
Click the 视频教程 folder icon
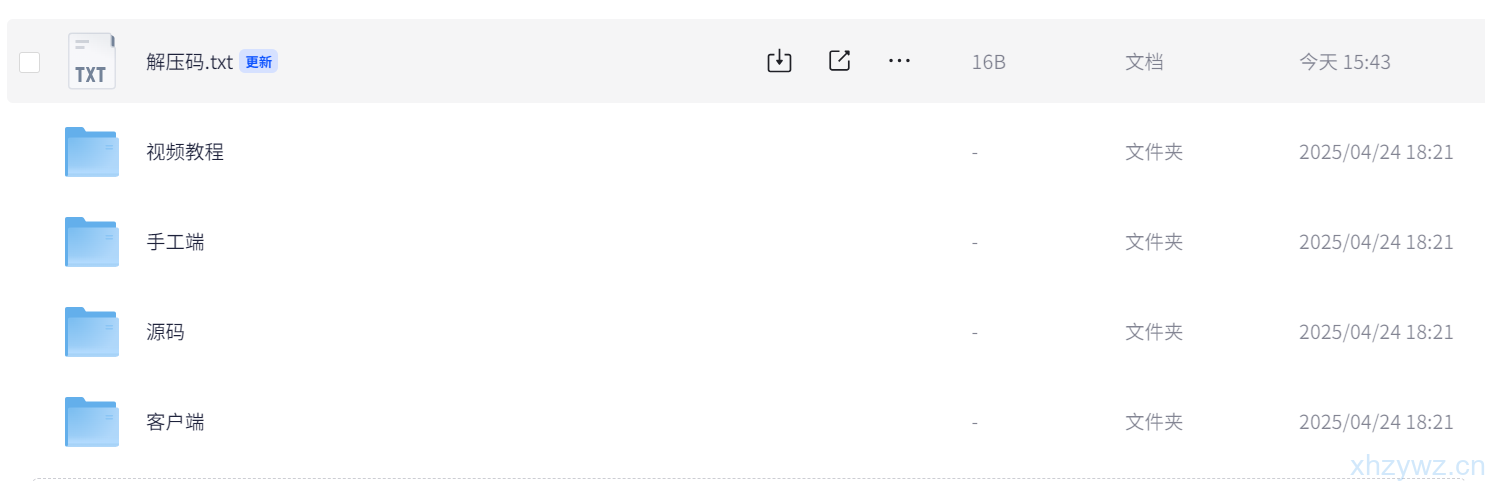(91, 152)
